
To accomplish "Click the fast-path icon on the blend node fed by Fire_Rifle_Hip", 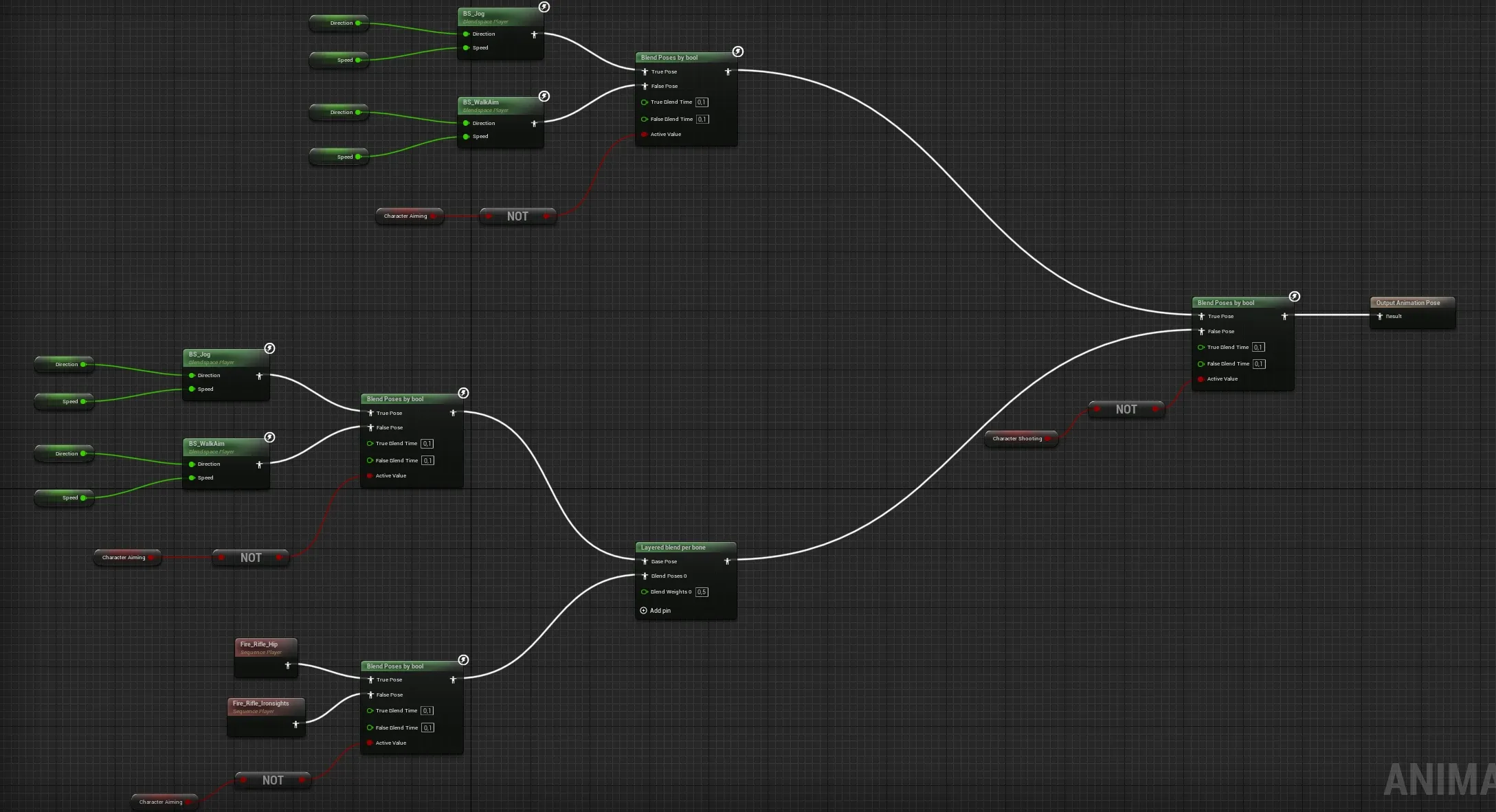I will [x=464, y=660].
